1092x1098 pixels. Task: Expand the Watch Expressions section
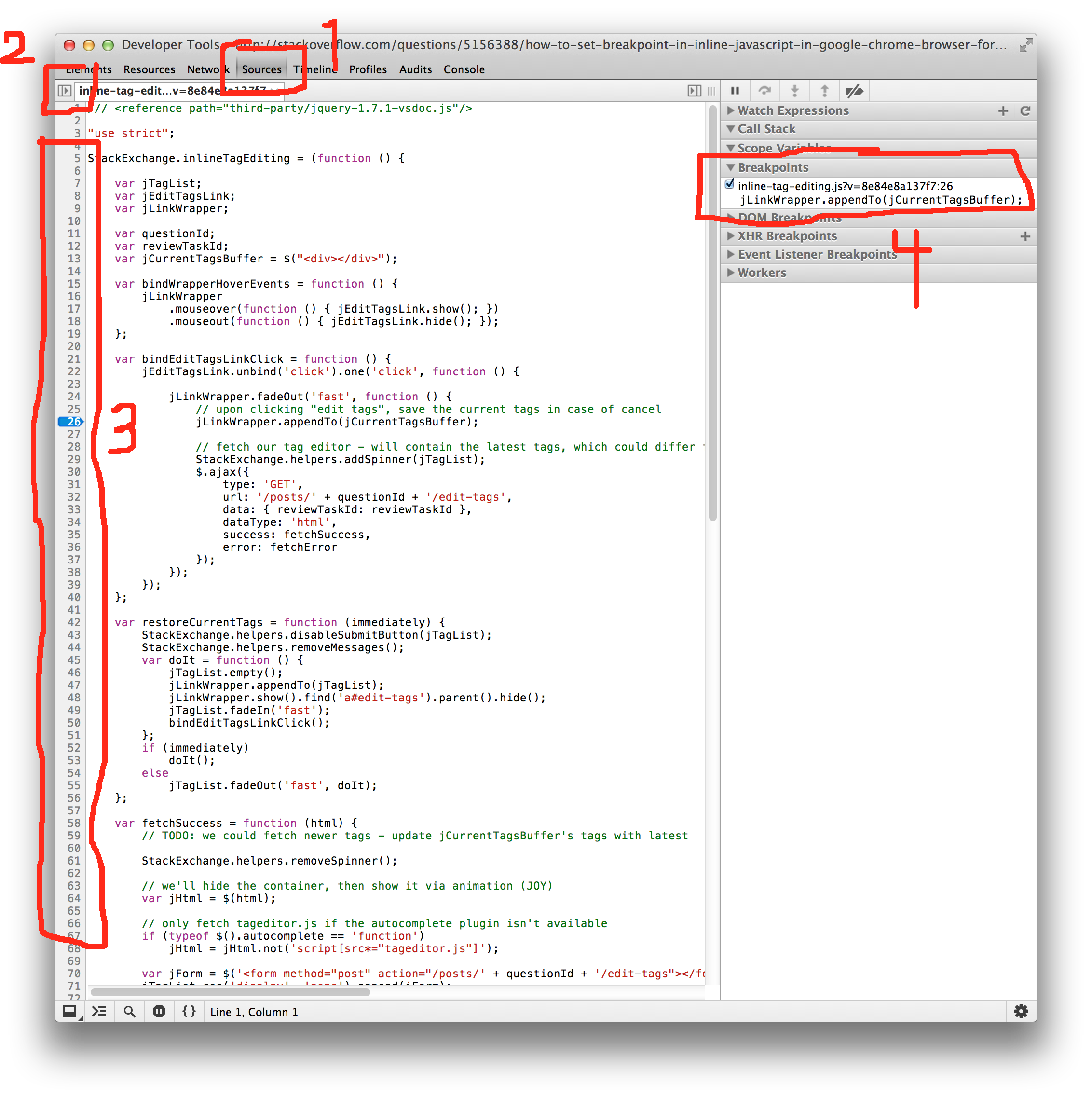pyautogui.click(x=878, y=111)
